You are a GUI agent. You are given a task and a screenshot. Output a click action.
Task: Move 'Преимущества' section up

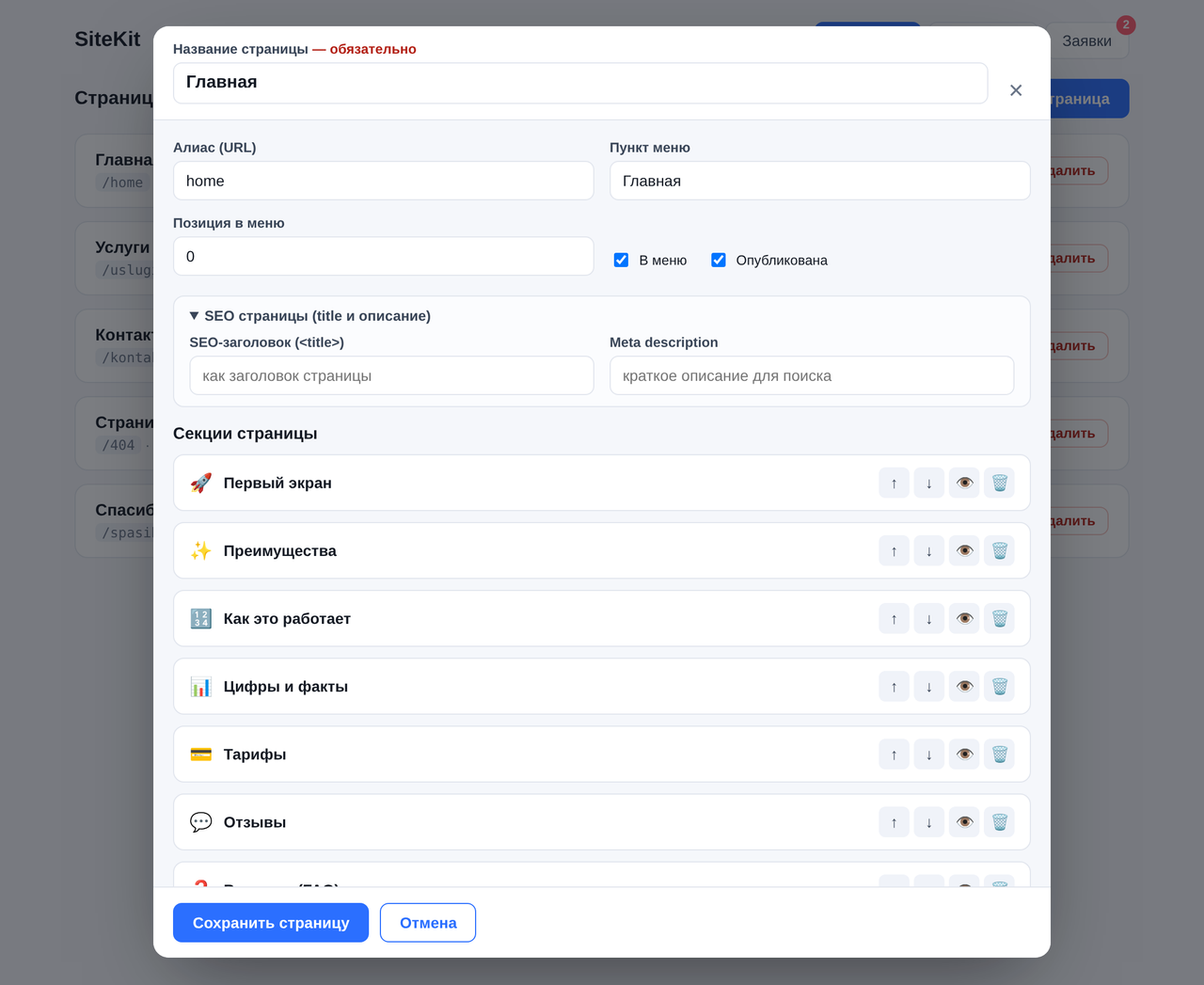[x=894, y=550]
